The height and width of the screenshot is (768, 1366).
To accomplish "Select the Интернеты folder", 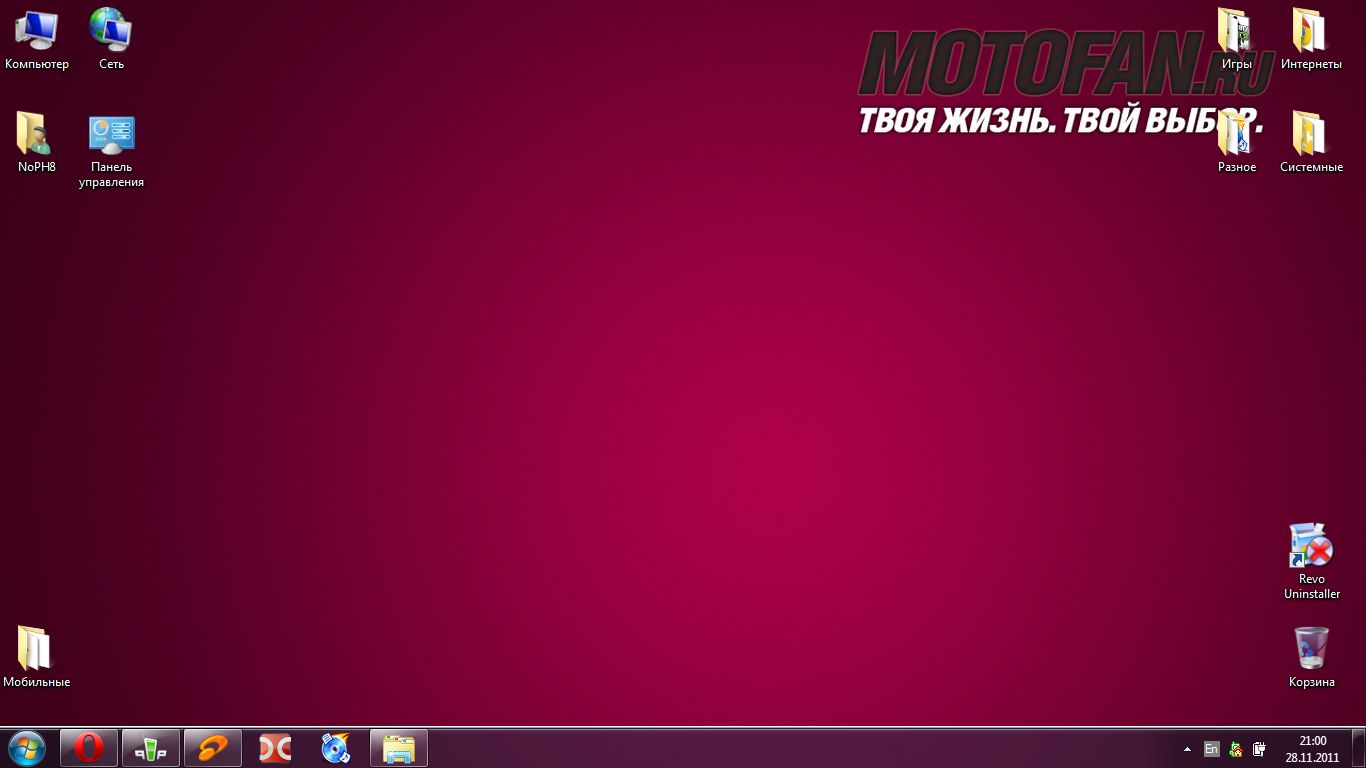I will 1311,39.
